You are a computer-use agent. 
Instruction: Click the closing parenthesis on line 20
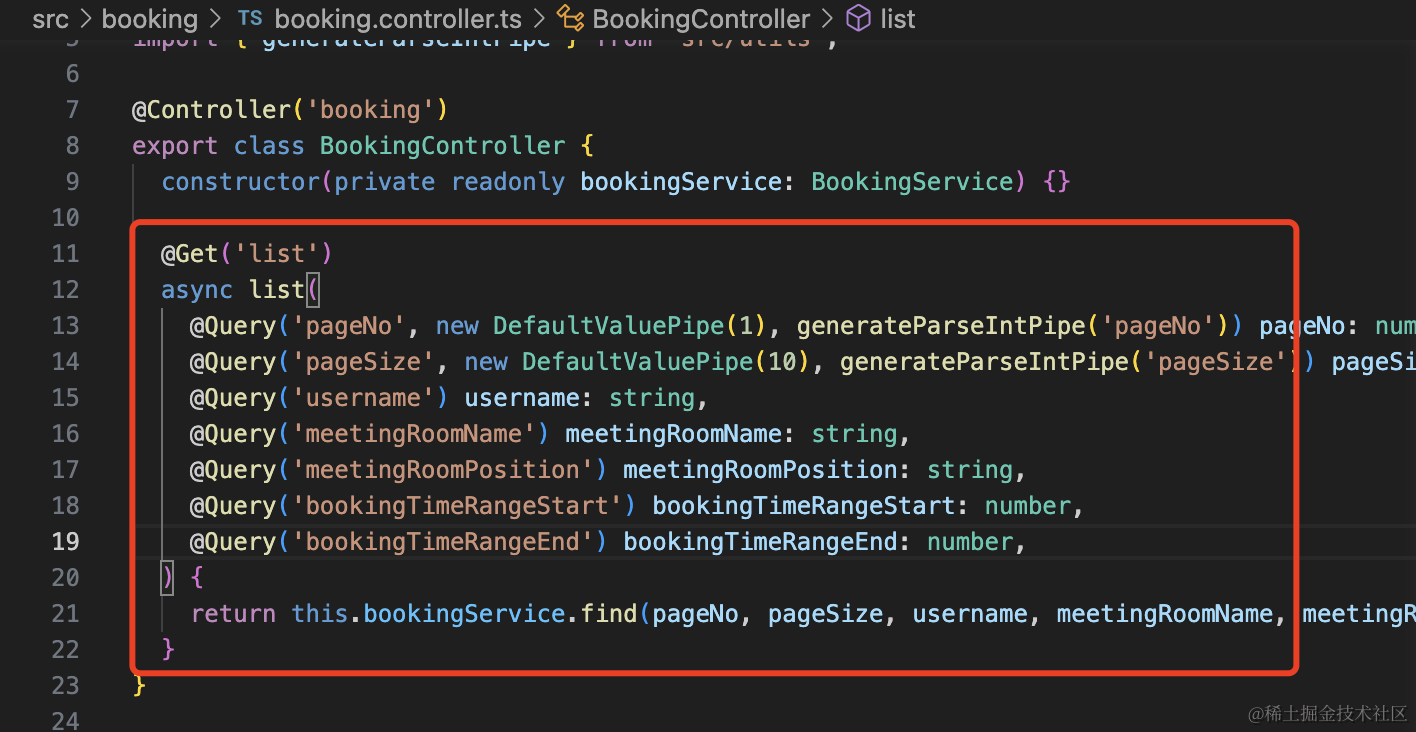point(168,577)
